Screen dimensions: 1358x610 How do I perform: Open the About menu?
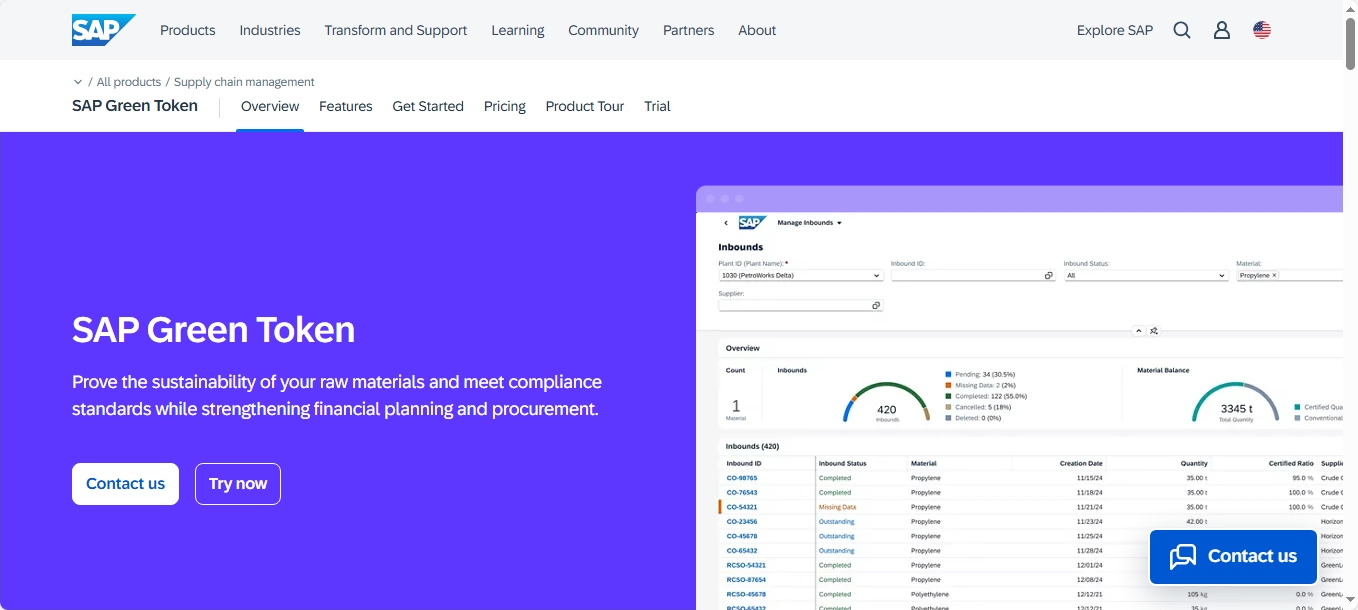pyautogui.click(x=757, y=30)
